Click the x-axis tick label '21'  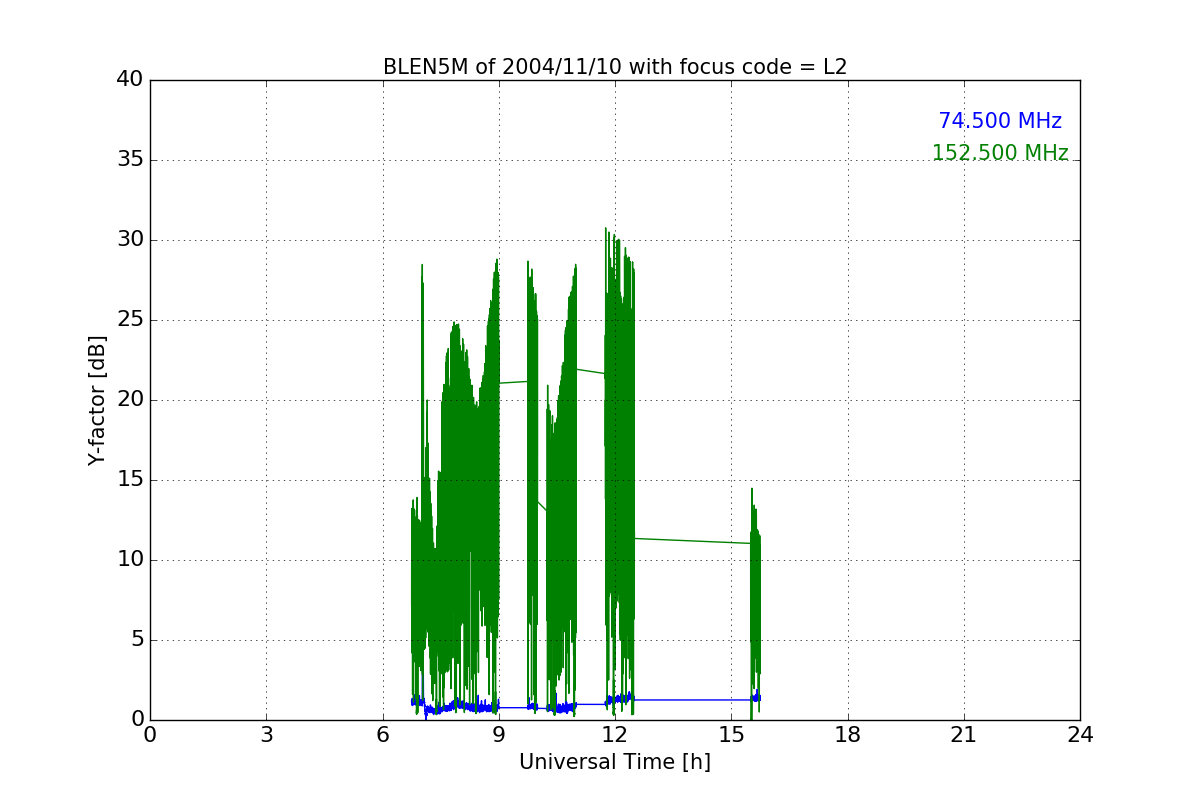point(964,735)
